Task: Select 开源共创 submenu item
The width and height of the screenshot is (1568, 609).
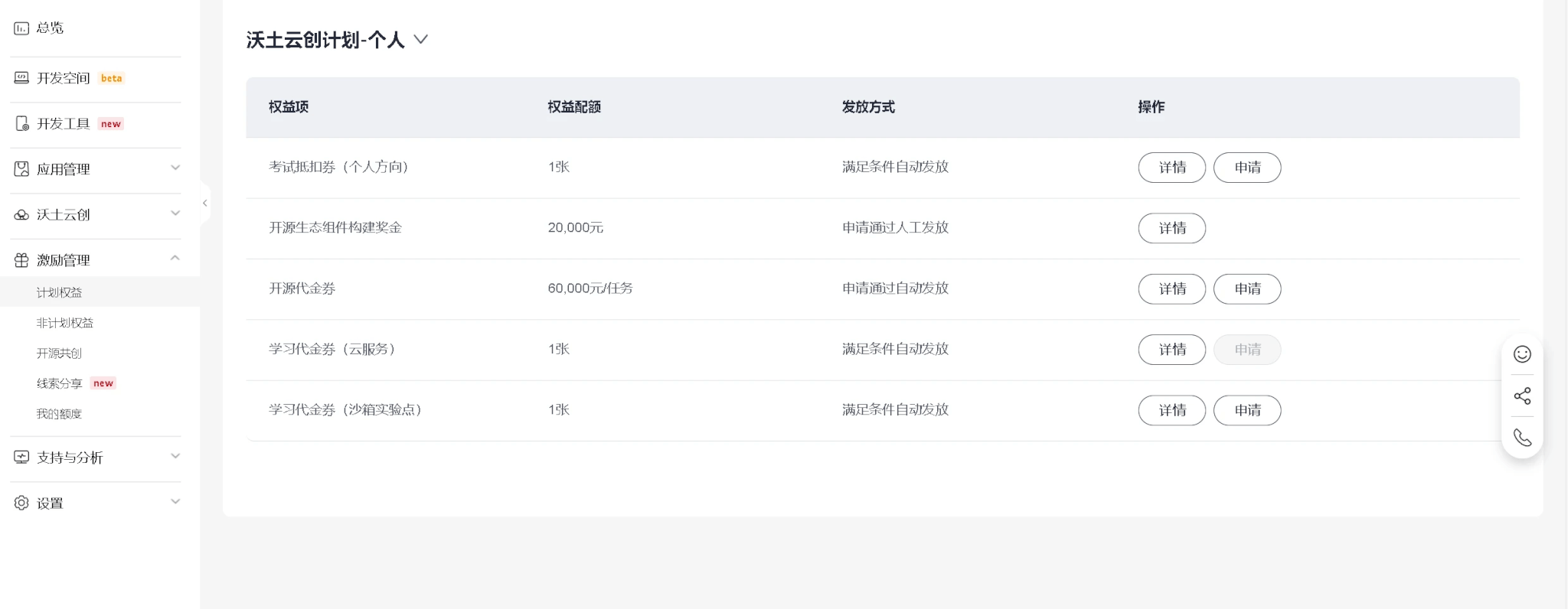Action: tap(59, 353)
